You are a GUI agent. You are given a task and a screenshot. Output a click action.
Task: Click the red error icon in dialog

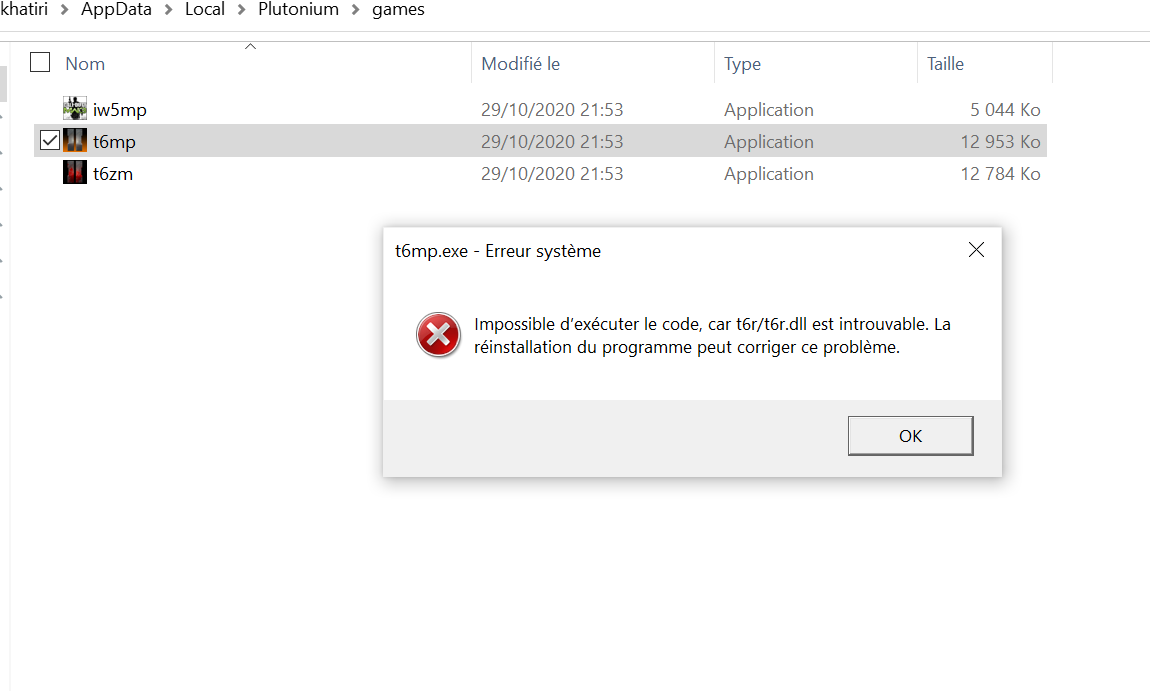(438, 336)
